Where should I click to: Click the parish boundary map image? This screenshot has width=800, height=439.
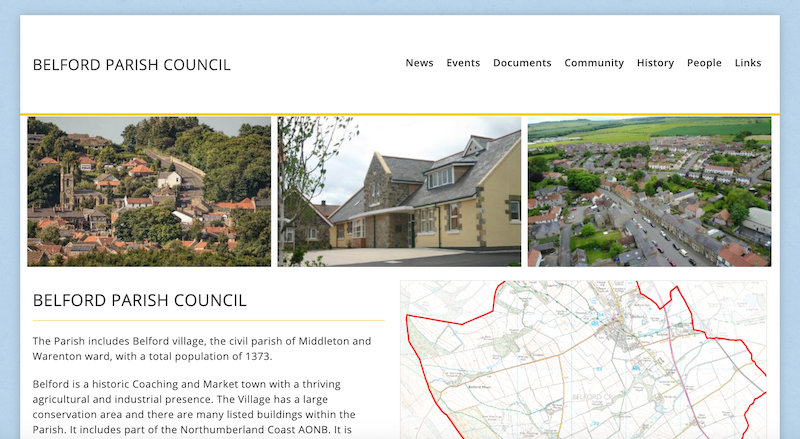click(x=583, y=359)
